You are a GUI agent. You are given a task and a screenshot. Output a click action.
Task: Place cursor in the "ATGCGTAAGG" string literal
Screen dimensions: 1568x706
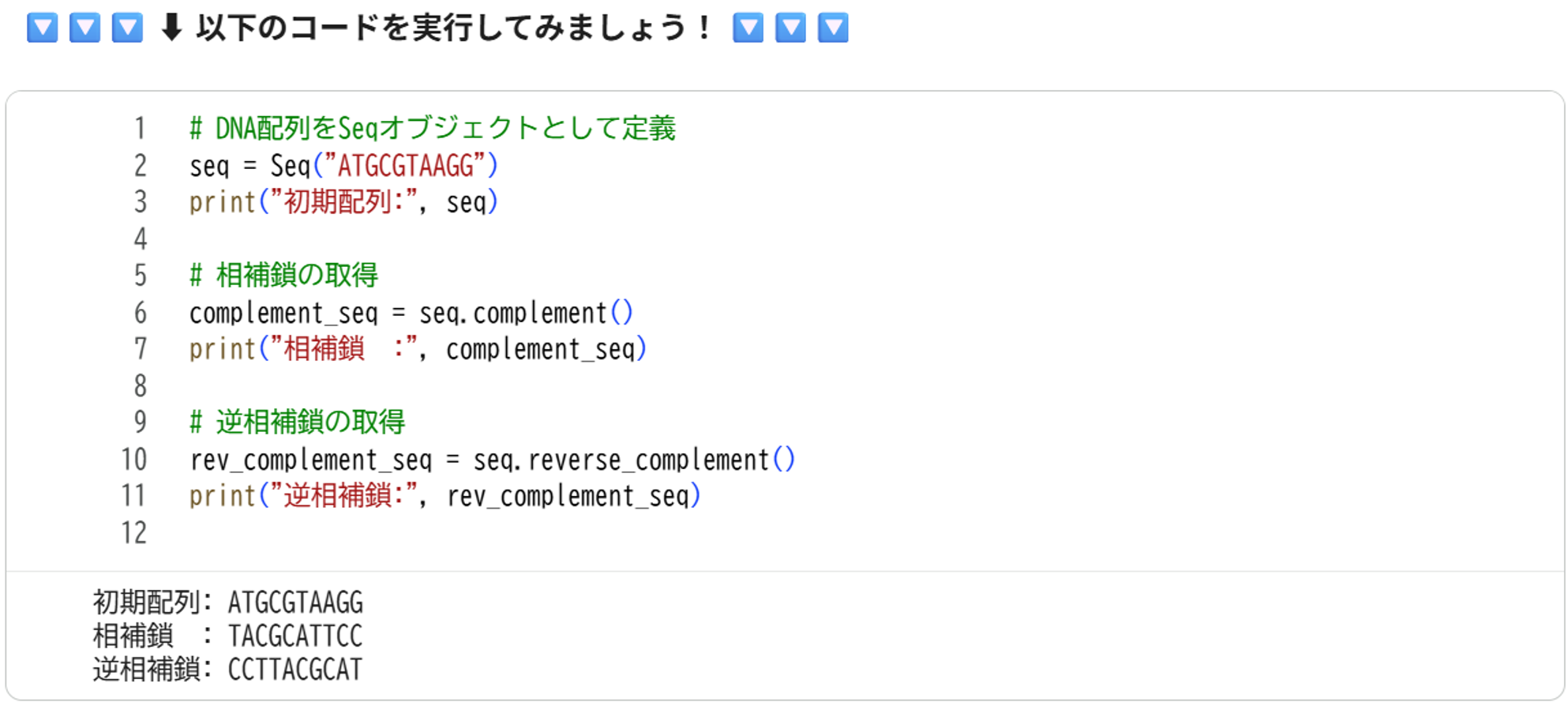click(405, 166)
